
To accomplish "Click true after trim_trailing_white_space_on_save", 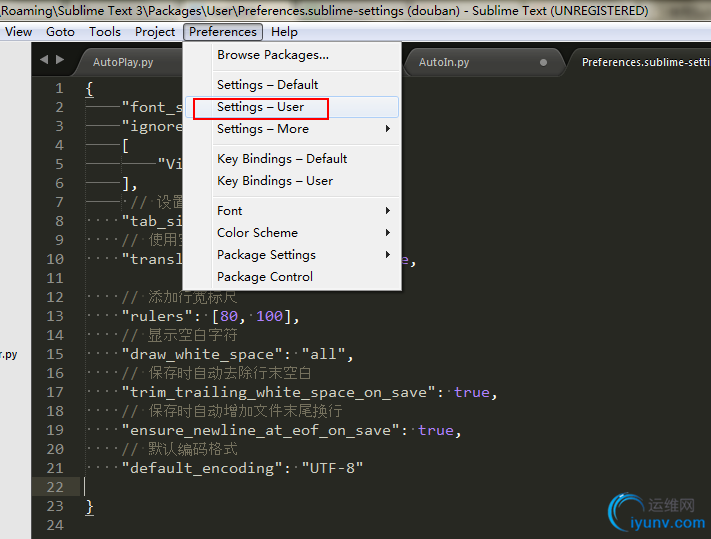I will [472, 392].
